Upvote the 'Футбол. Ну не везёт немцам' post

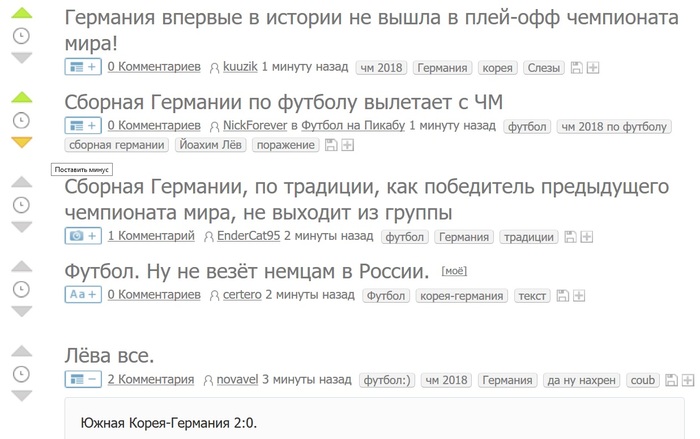21,267
